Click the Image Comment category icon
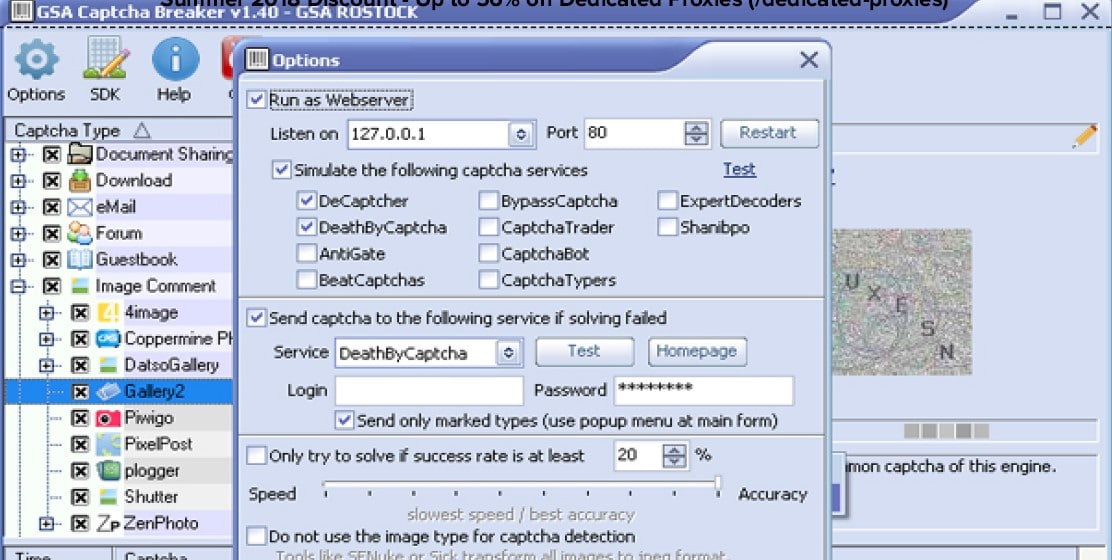The width and height of the screenshot is (1112, 560). pos(80,286)
